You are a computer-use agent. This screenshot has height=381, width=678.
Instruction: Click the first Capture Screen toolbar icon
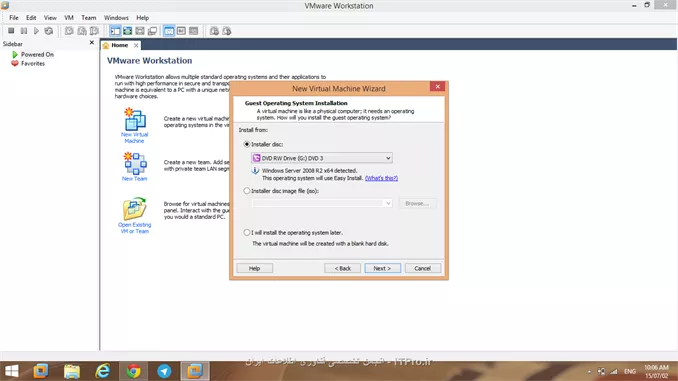[214, 31]
